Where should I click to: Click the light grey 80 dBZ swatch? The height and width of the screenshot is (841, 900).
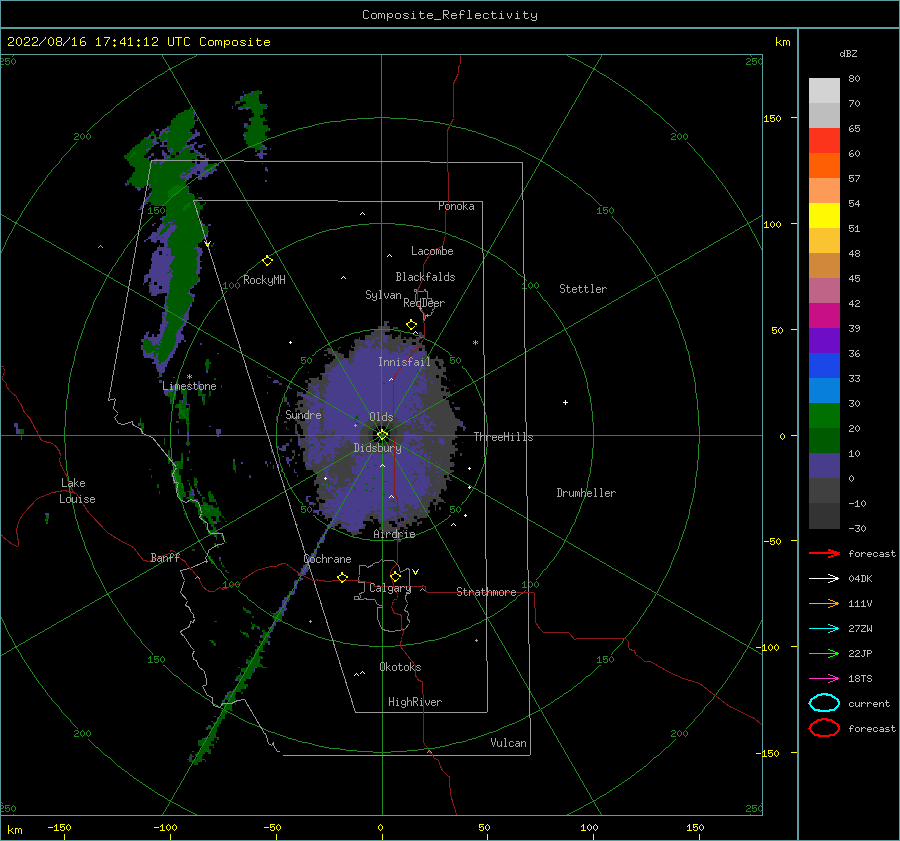tap(824, 91)
